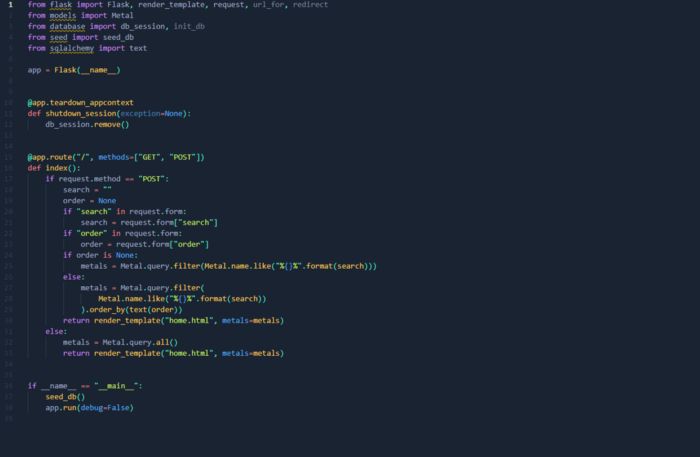Click line number 1 in the gutter
The image size is (700, 457).
coord(10,5)
